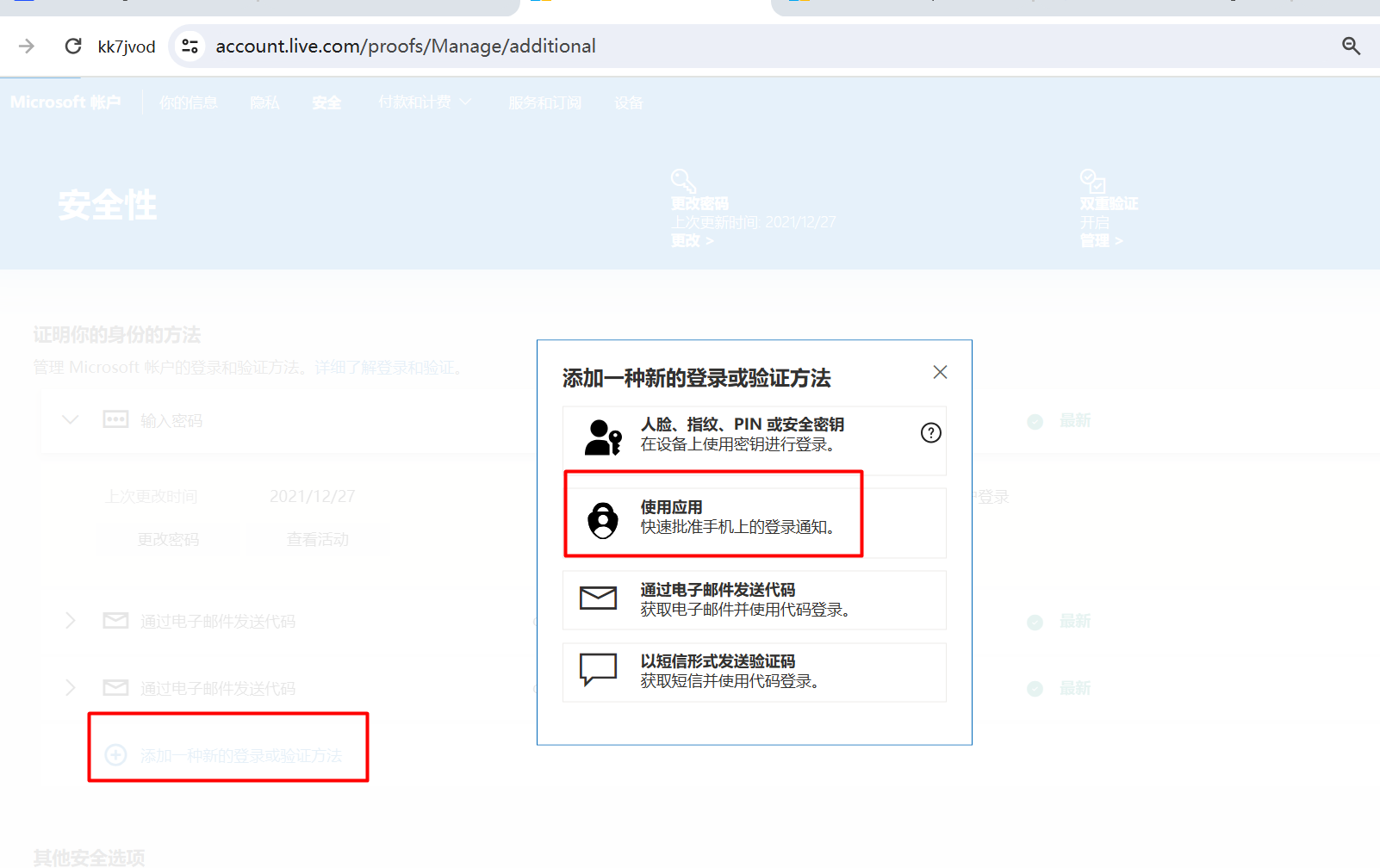Open the 隐私 tab
This screenshot has width=1380, height=868.
[x=264, y=103]
